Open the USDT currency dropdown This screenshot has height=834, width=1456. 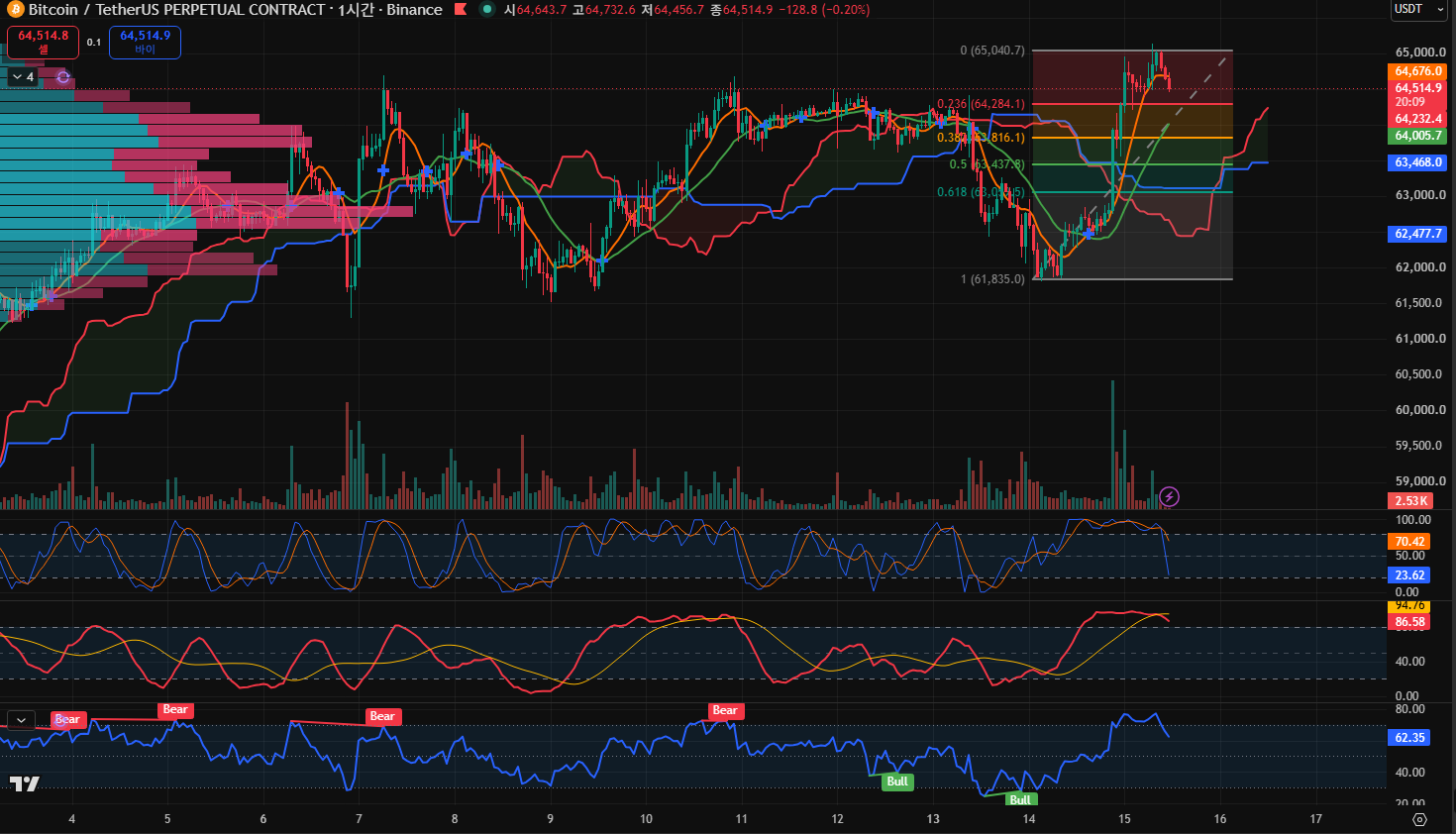coord(1416,9)
